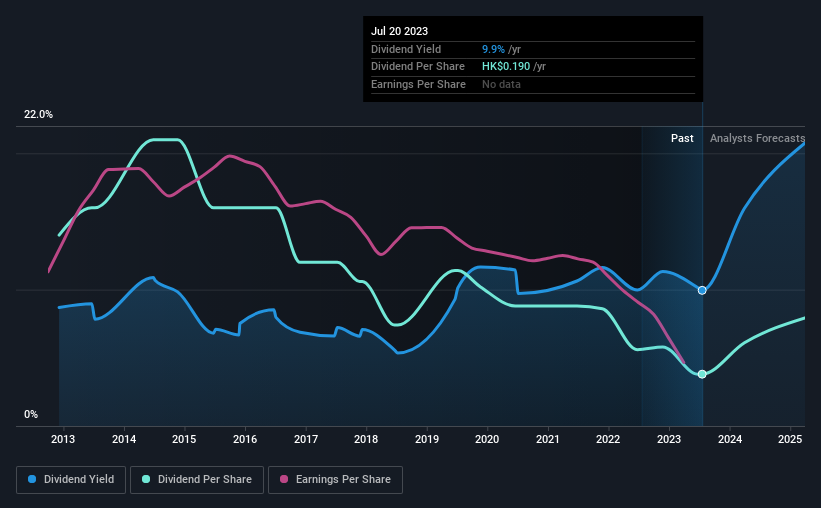Click the 2018 x-axis label
The width and height of the screenshot is (821, 508).
(x=366, y=439)
